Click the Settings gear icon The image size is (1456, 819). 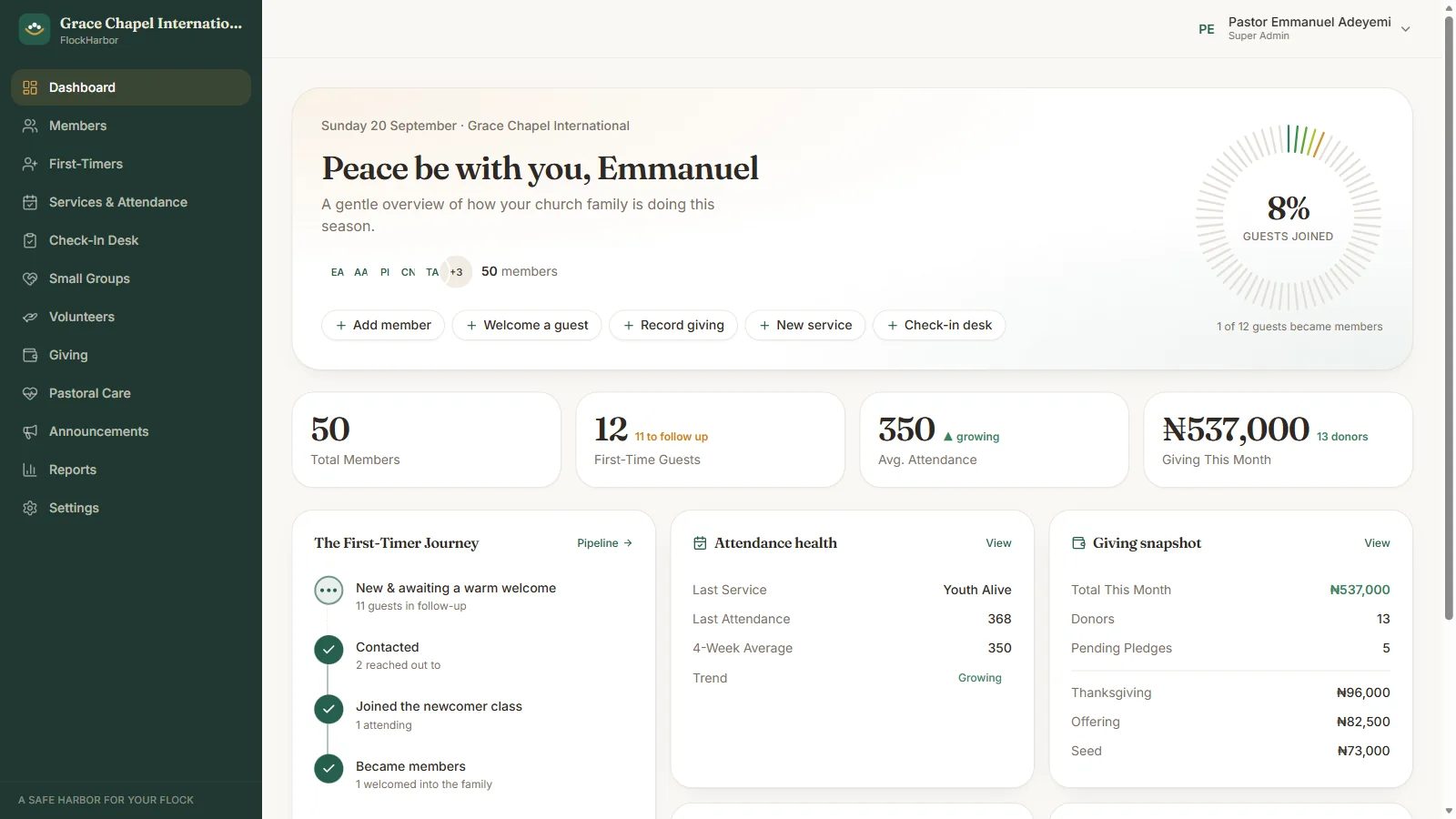[30, 508]
